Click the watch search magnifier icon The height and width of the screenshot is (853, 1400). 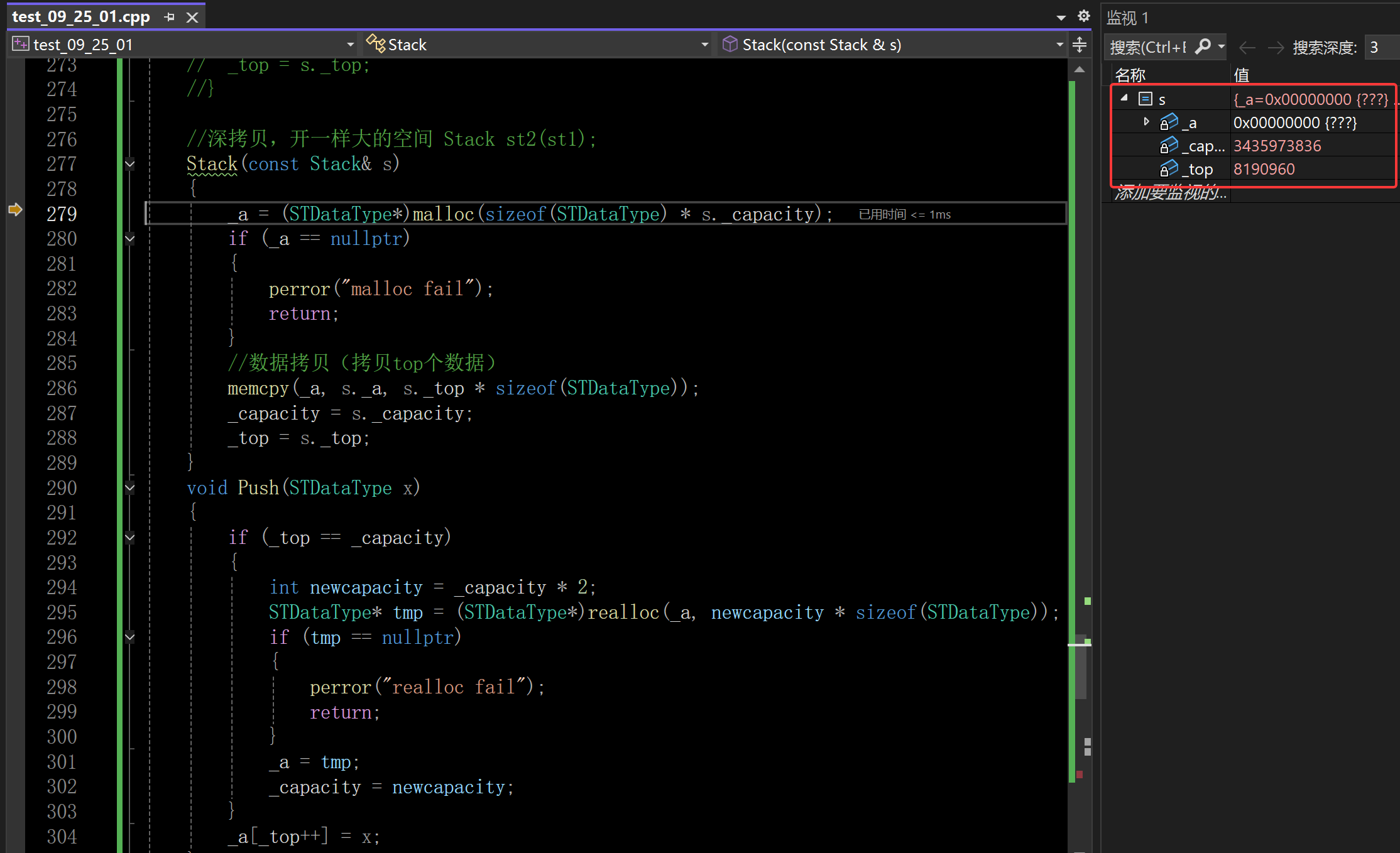click(x=1203, y=46)
